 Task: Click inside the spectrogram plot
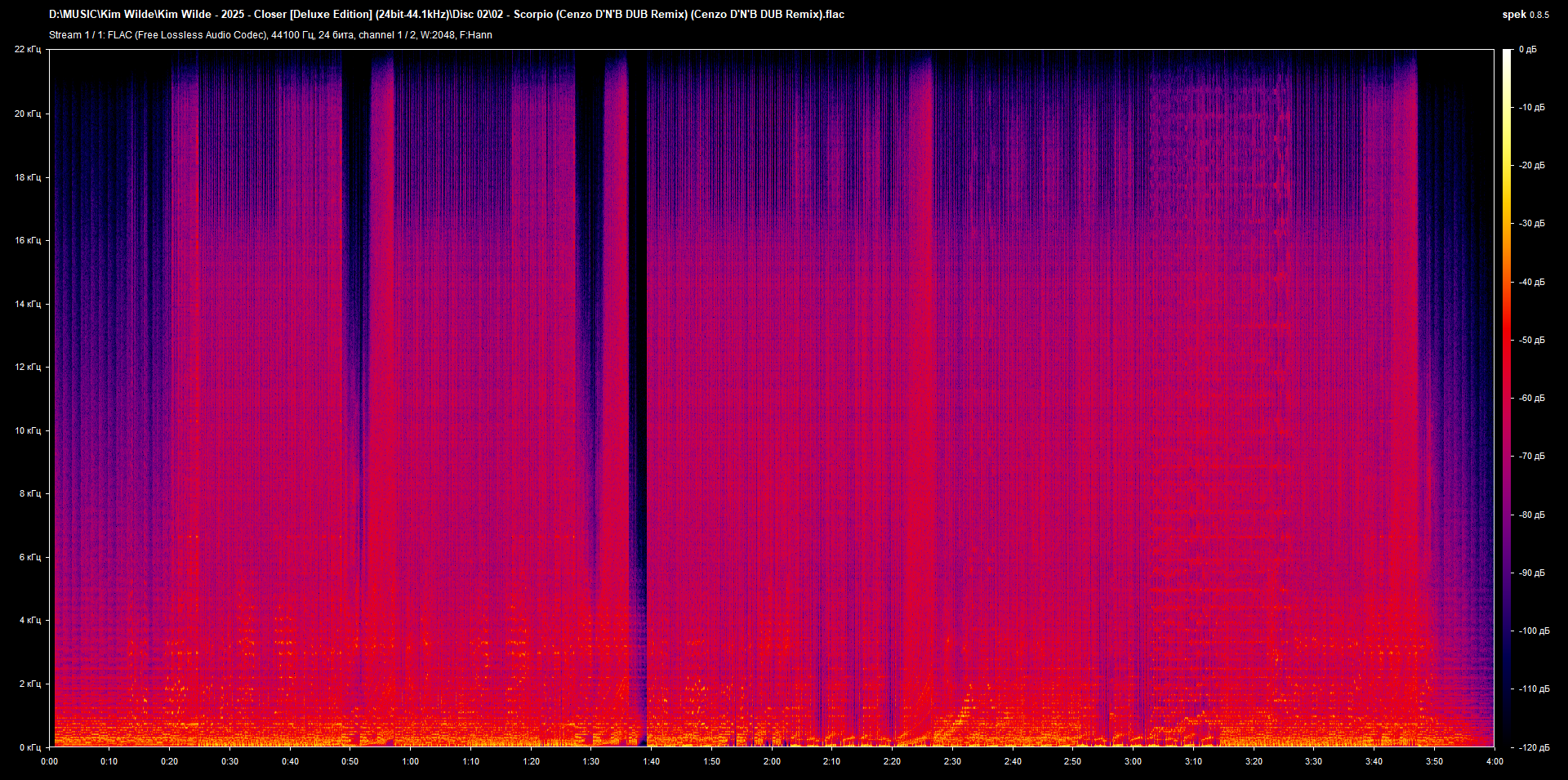(x=772, y=399)
